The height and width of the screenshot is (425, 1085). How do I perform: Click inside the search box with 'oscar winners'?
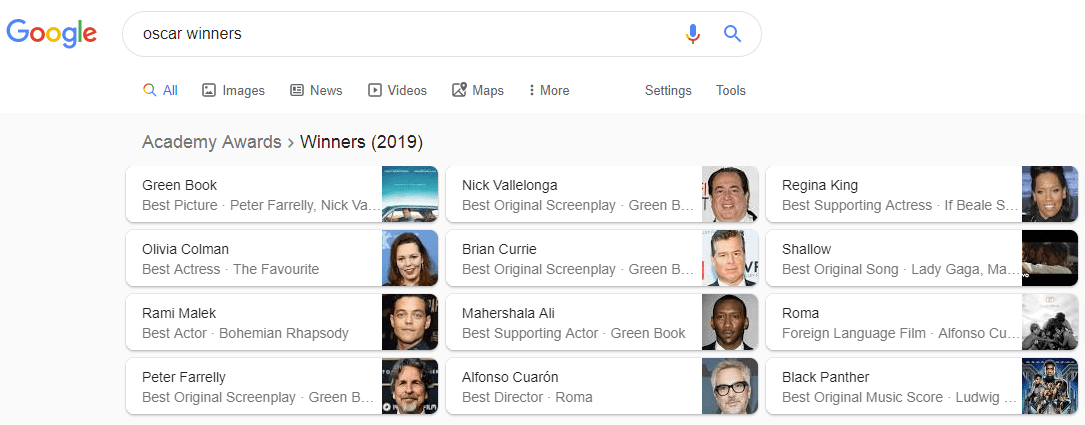441,34
